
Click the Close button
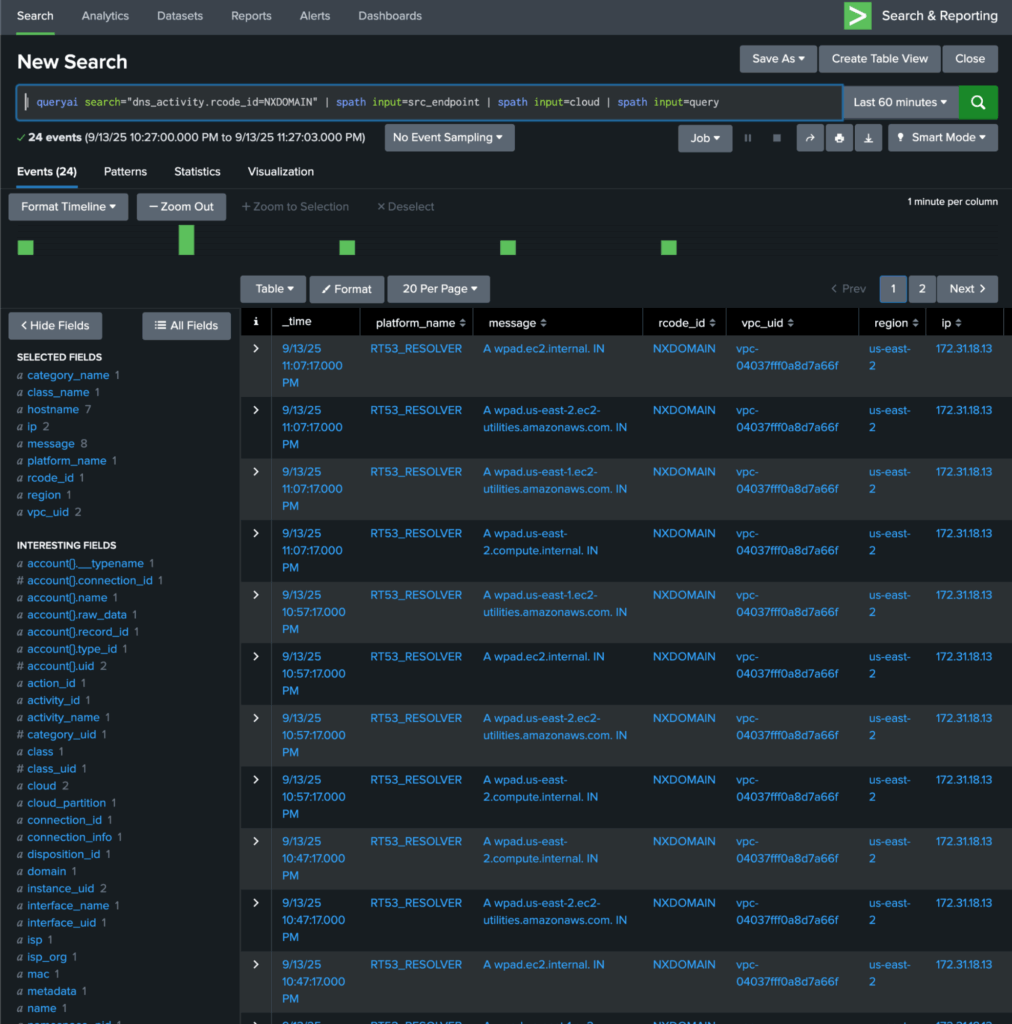pos(970,59)
